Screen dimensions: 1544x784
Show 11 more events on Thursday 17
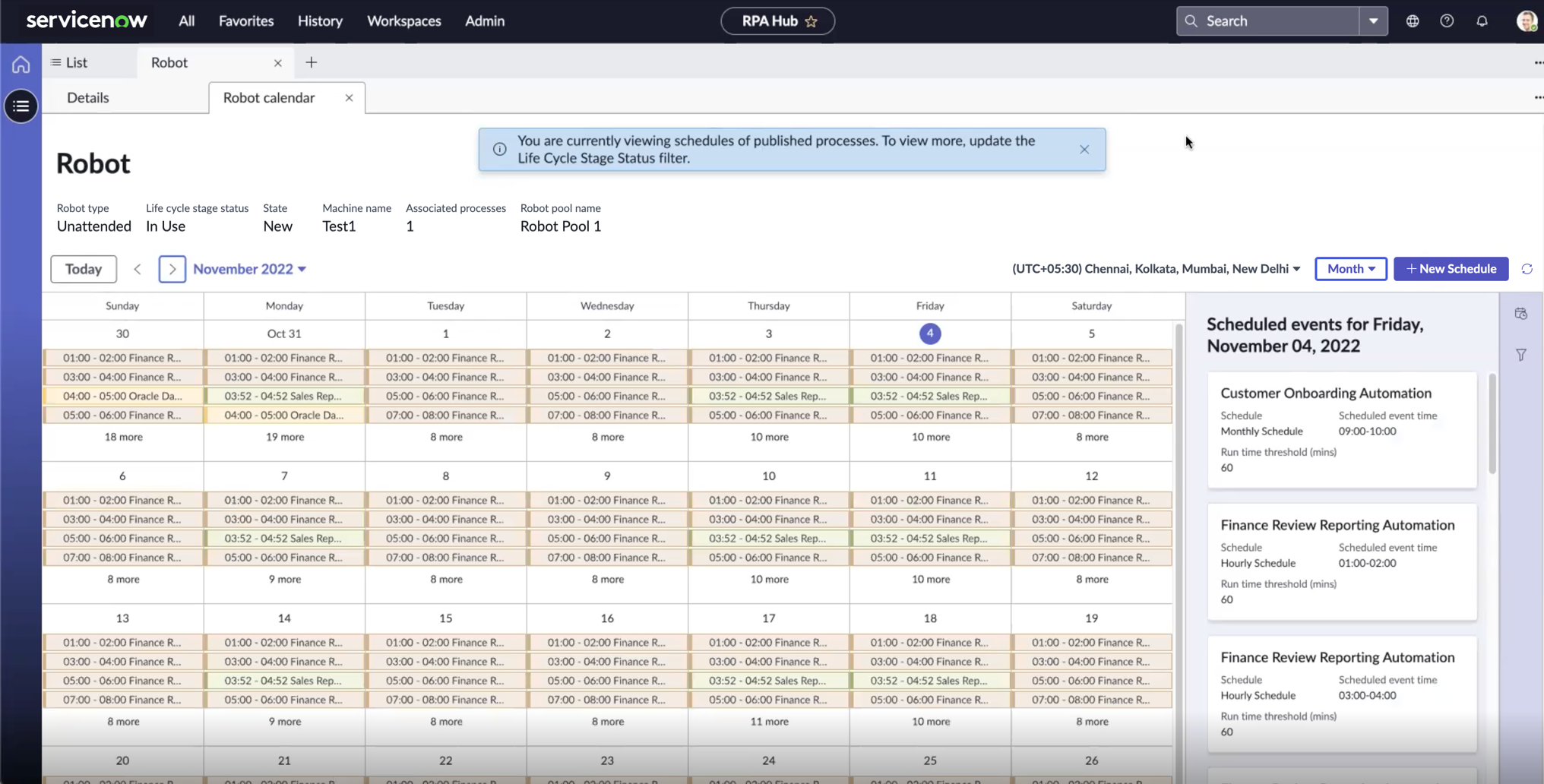769,722
